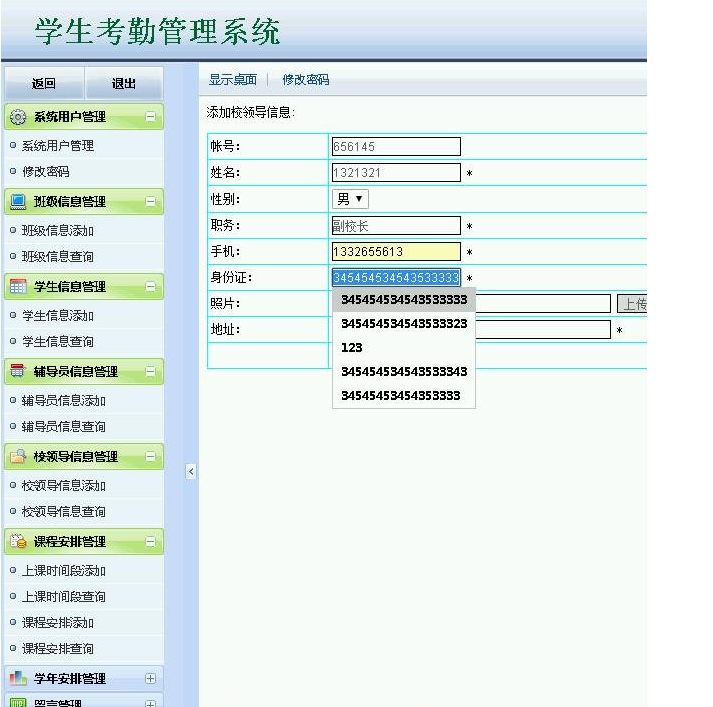Click the computer icon beside 班级信息管理
This screenshot has height=707, width=713.
(18, 201)
